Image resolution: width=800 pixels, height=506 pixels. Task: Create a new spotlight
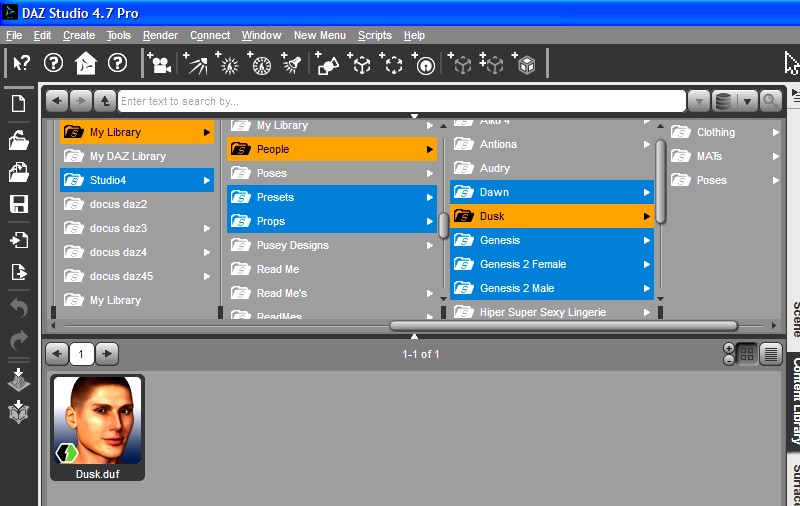point(291,63)
